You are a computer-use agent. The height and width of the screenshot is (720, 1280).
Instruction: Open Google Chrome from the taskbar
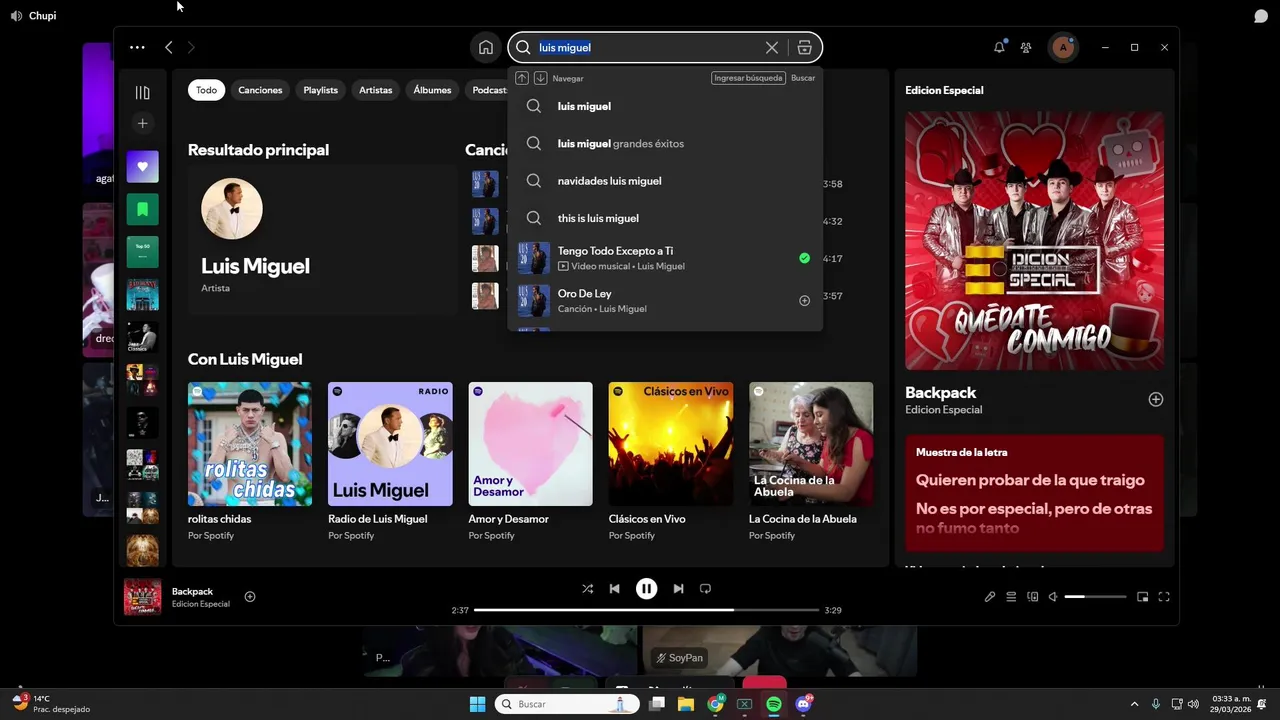coord(715,704)
